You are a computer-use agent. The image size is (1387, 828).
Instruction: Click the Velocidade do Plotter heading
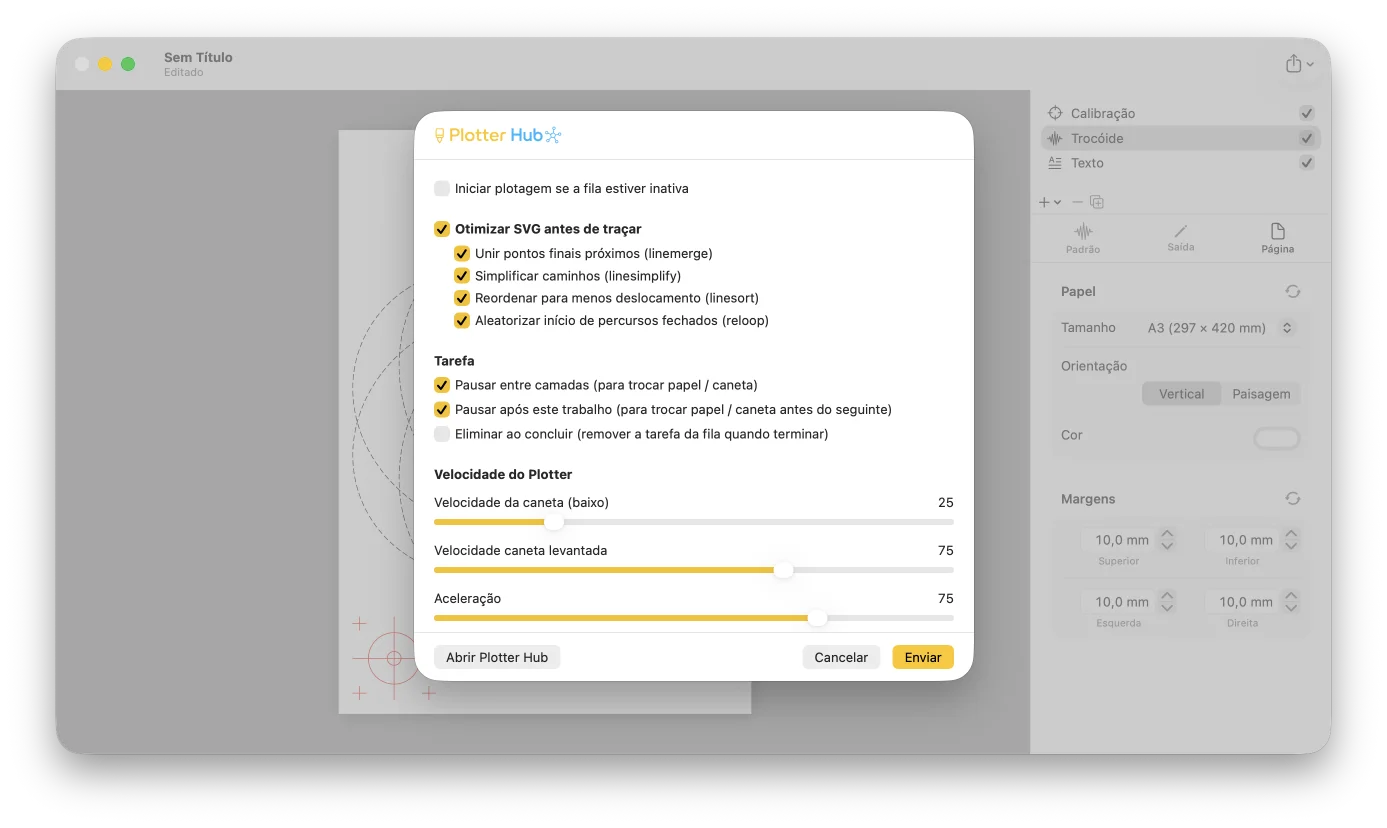[x=503, y=475]
